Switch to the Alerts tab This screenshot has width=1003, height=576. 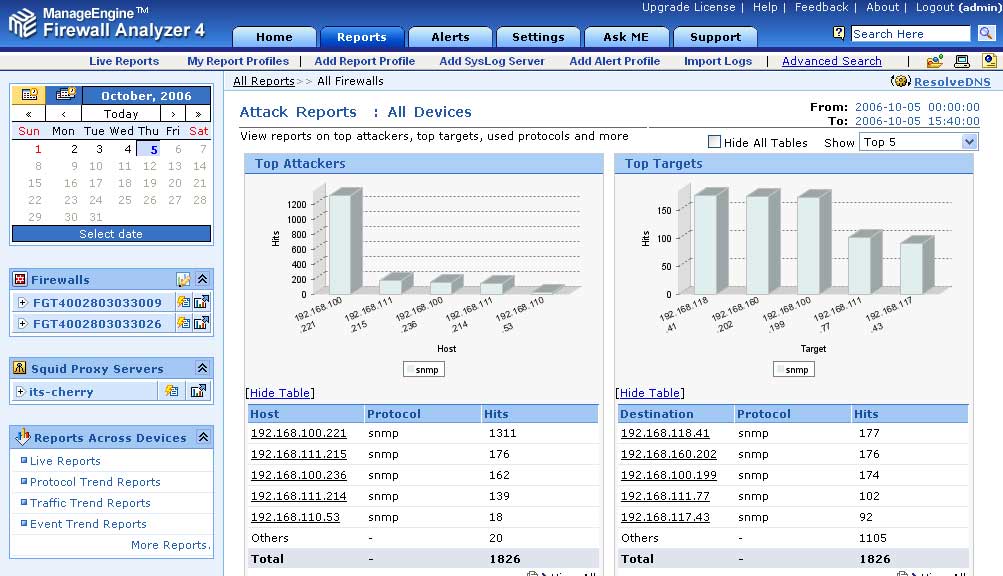450,37
